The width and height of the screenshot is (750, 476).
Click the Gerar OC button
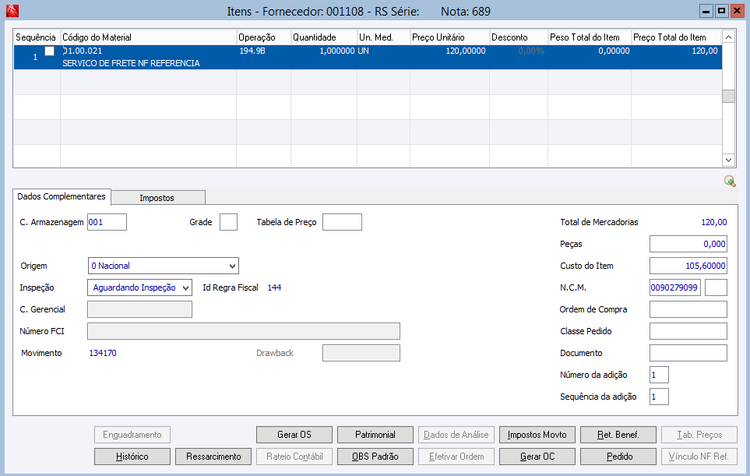tap(537, 456)
